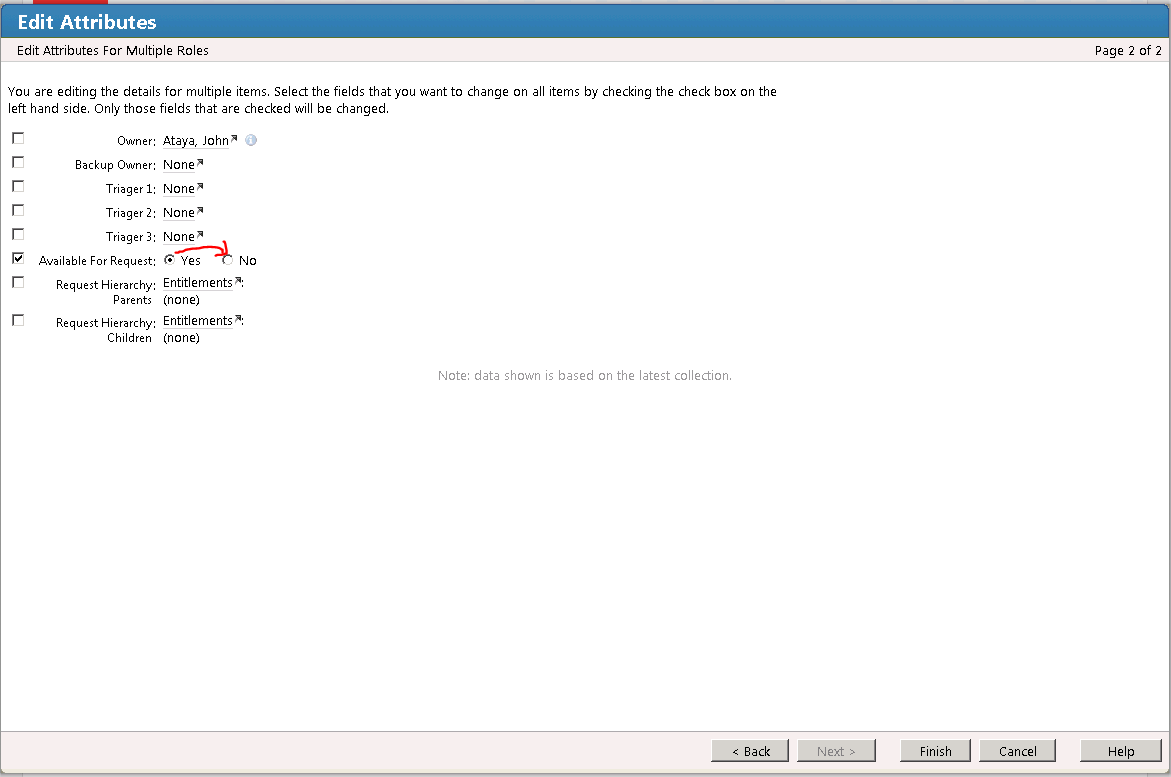Click the picker arrow icon for Triager 2
Image resolution: width=1171 pixels, height=777 pixels.
tap(200, 211)
